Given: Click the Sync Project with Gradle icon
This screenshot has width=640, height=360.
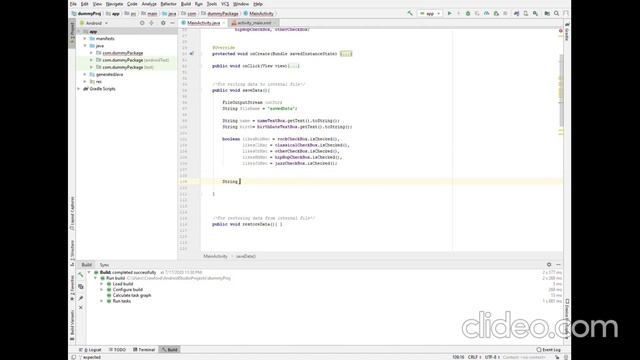Looking at the screenshot, I should pos(516,13).
